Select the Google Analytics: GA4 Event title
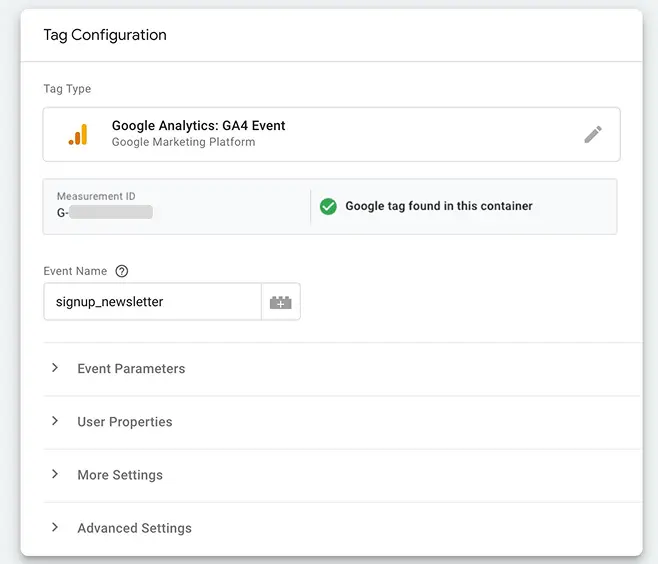658x564 pixels. [198, 125]
